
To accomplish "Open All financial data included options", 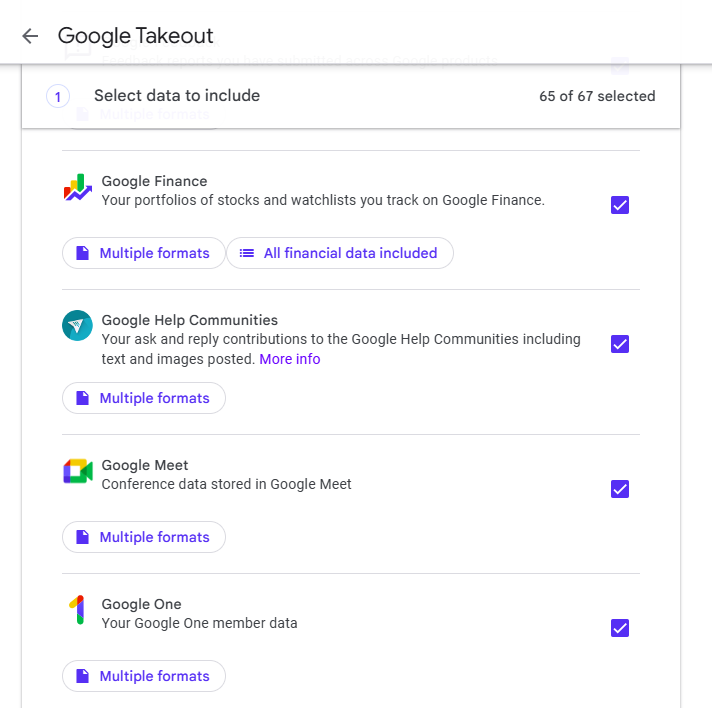I will tap(340, 254).
